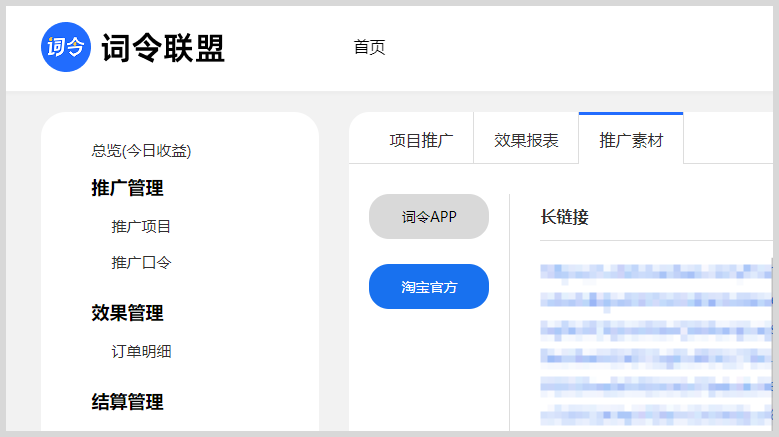
Task: Switch to the 项目推广 tab
Action: click(x=421, y=140)
